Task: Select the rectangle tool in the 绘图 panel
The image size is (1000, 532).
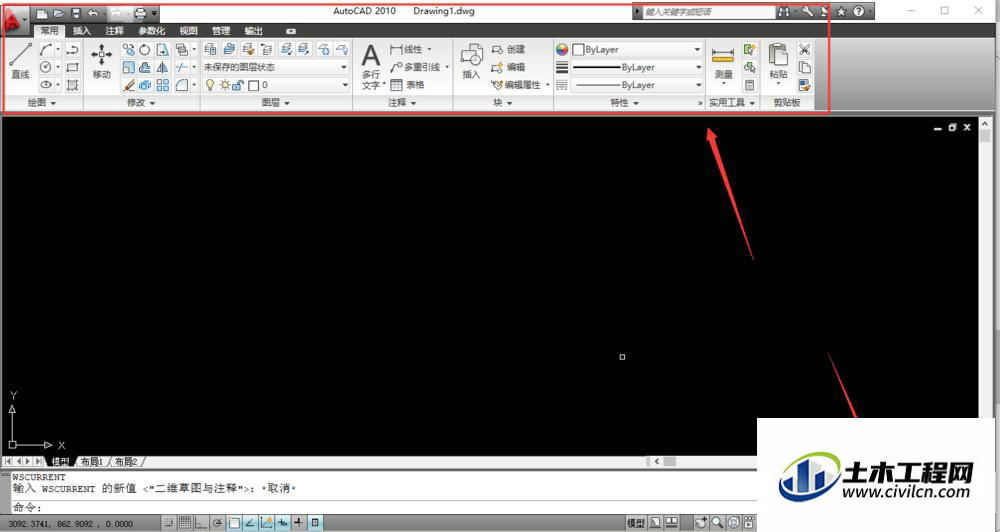Action: (72, 67)
